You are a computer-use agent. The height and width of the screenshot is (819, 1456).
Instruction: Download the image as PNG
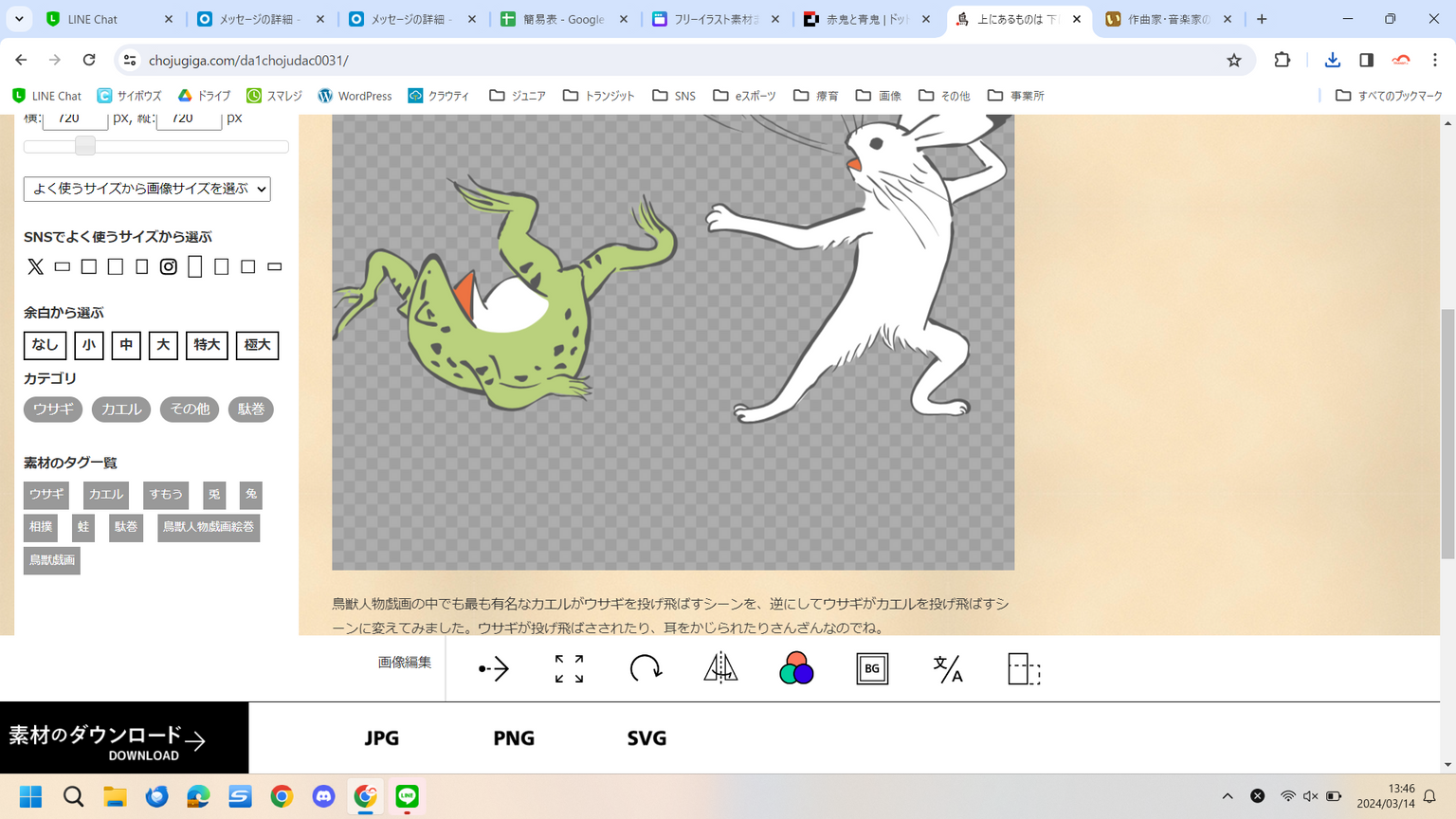[x=514, y=738]
